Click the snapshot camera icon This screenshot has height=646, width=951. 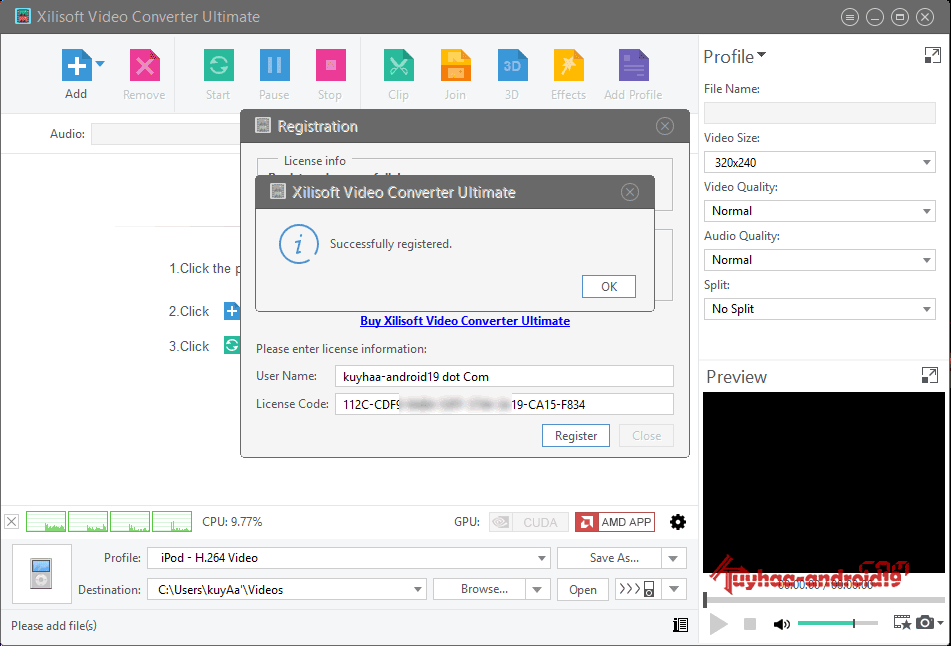[924, 622]
